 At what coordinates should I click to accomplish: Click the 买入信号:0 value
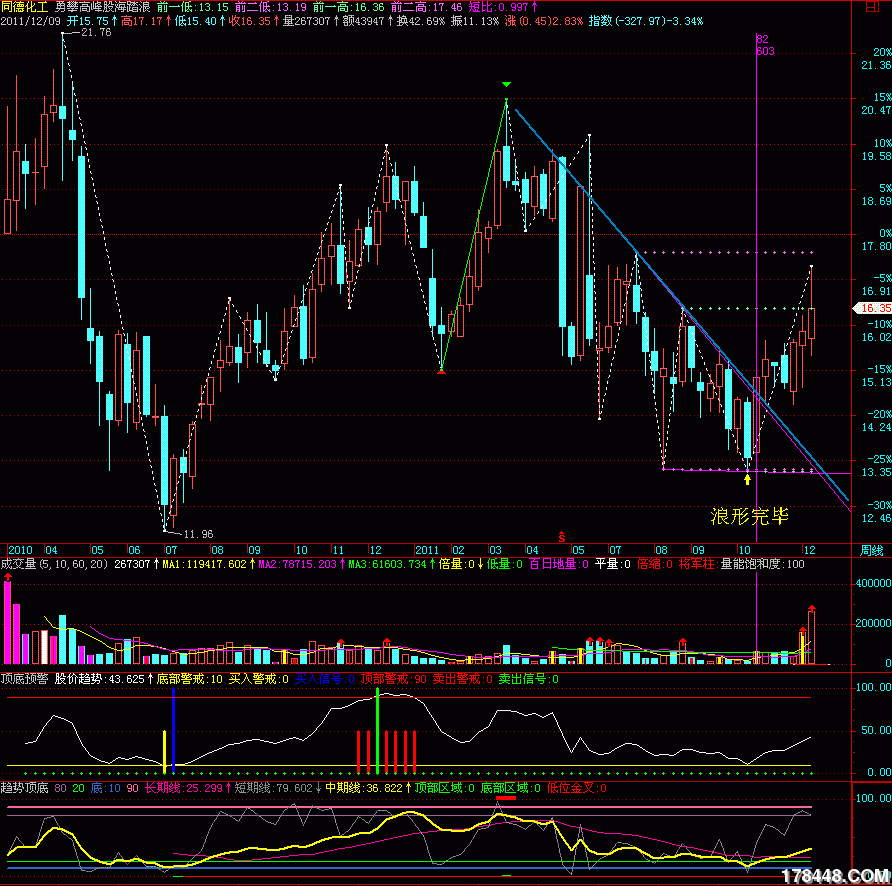[324, 679]
